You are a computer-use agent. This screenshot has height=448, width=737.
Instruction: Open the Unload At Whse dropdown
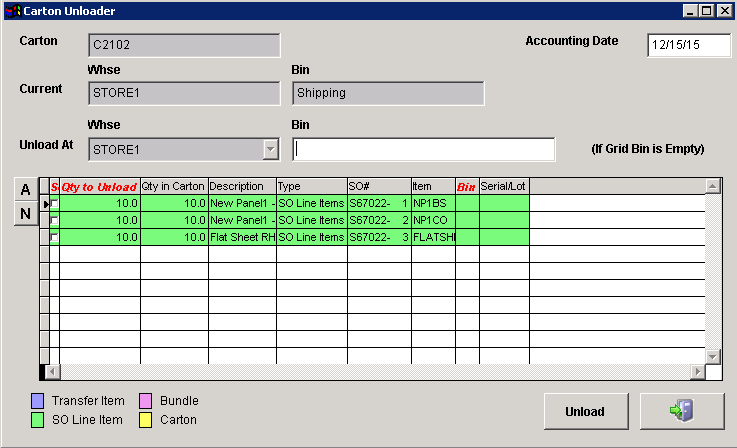270,150
